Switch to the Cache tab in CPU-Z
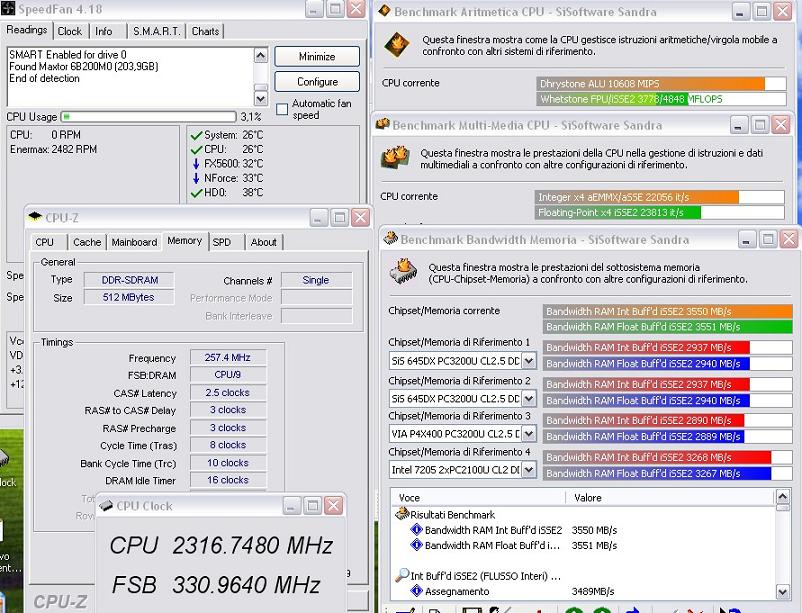802x613 pixels. [x=87, y=242]
